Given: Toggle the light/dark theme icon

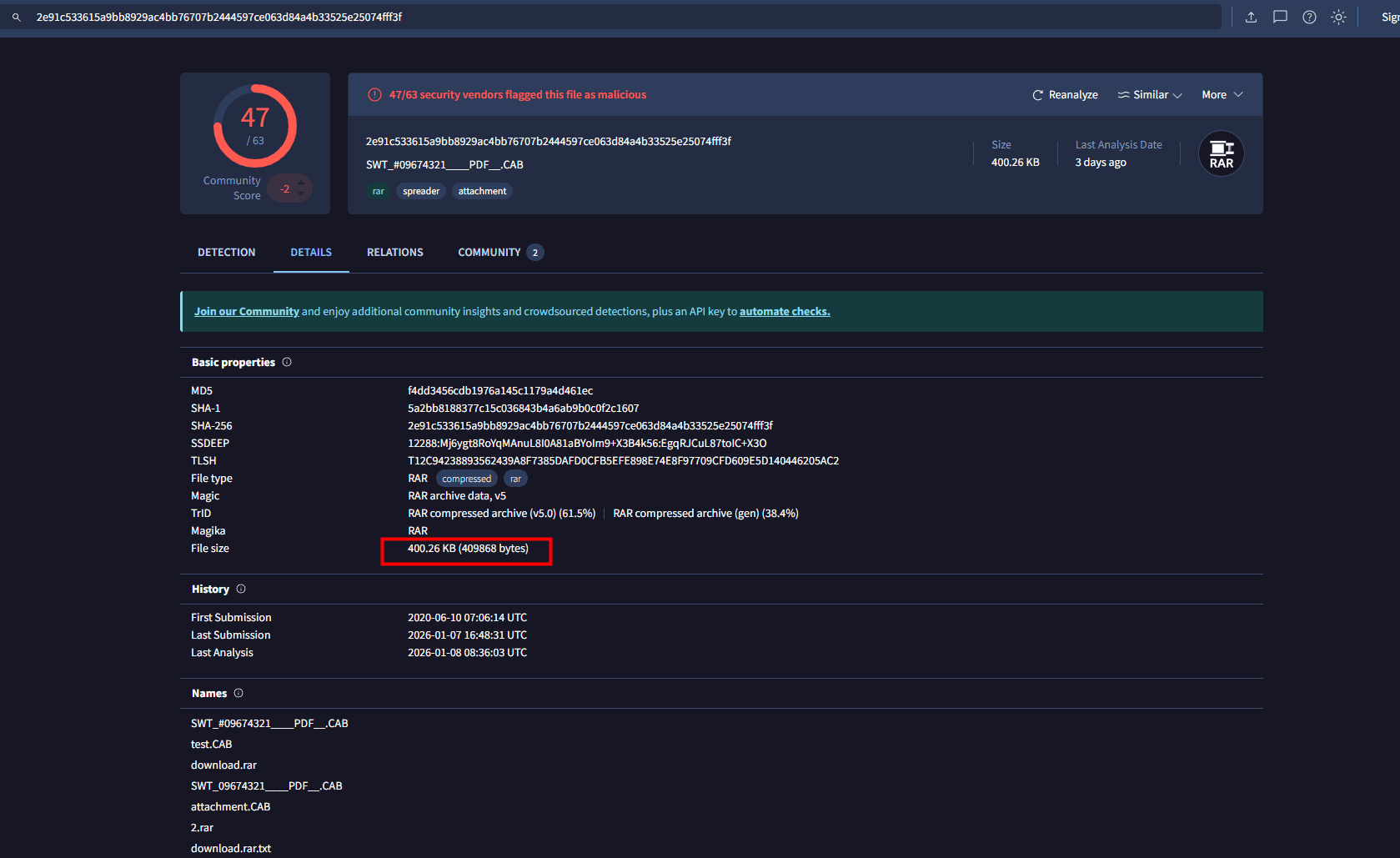Looking at the screenshot, I should point(1338,18).
